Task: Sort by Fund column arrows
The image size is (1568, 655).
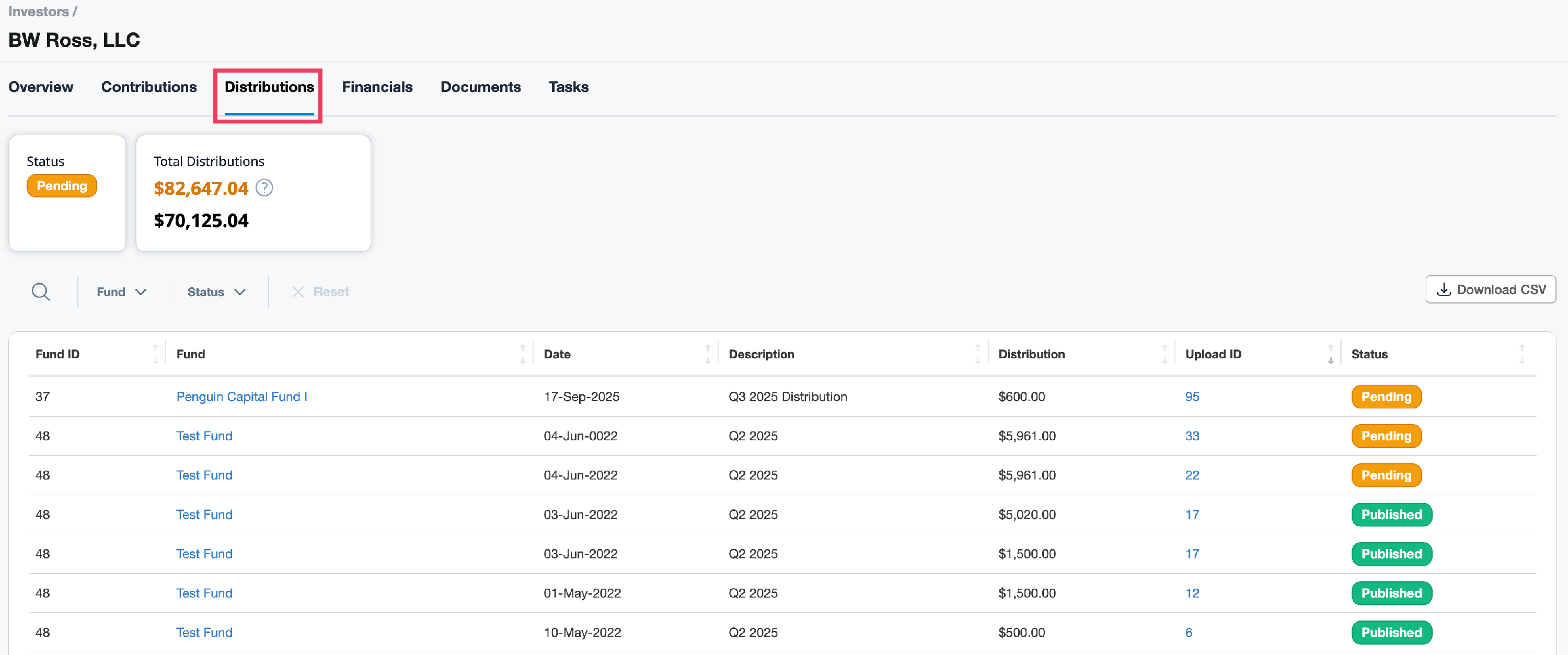Action: 522,354
